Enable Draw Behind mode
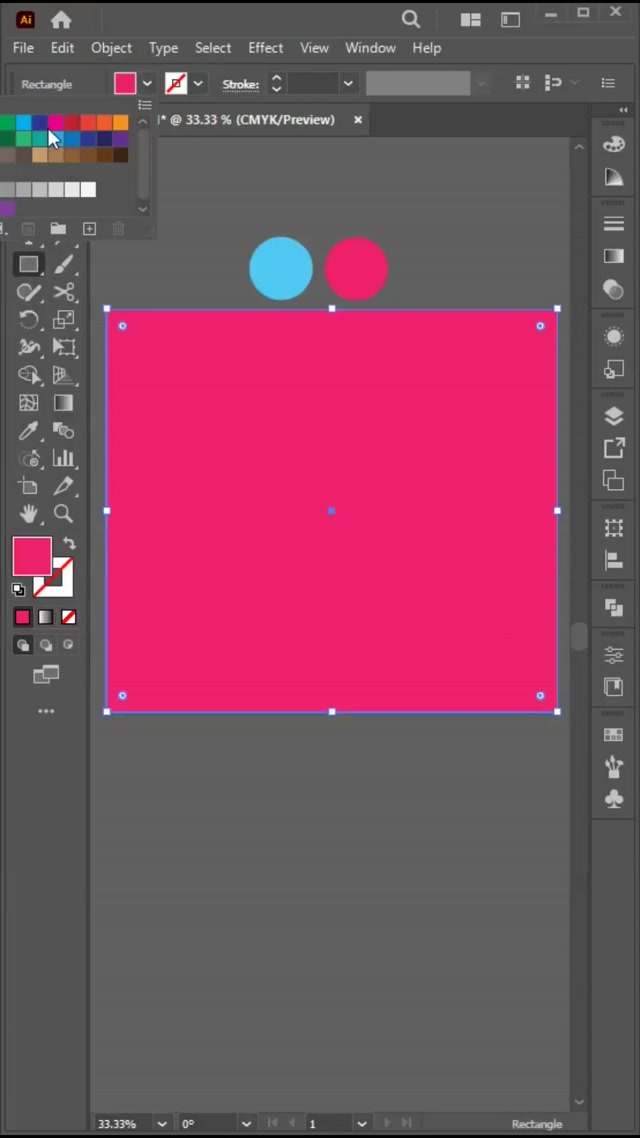Screen dimensions: 640x1138 tap(46, 645)
